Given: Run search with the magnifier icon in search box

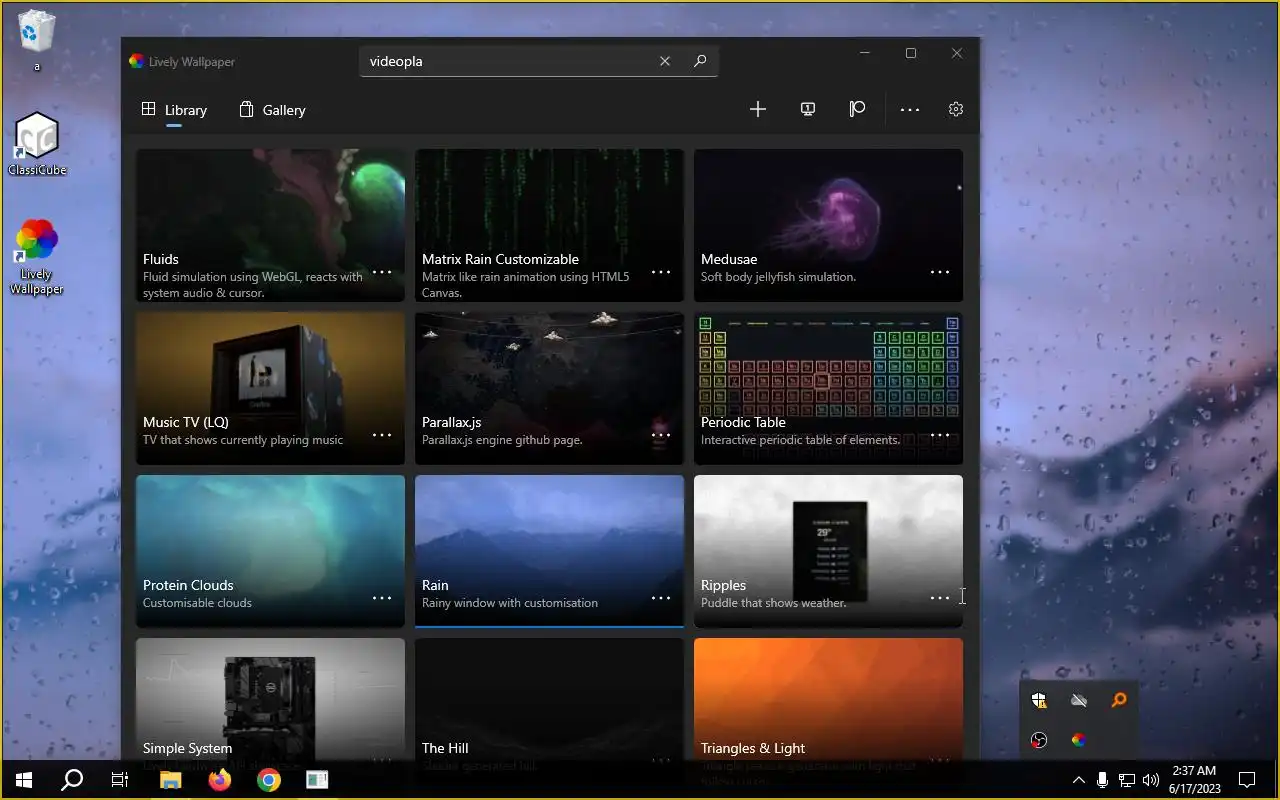Looking at the screenshot, I should point(700,61).
